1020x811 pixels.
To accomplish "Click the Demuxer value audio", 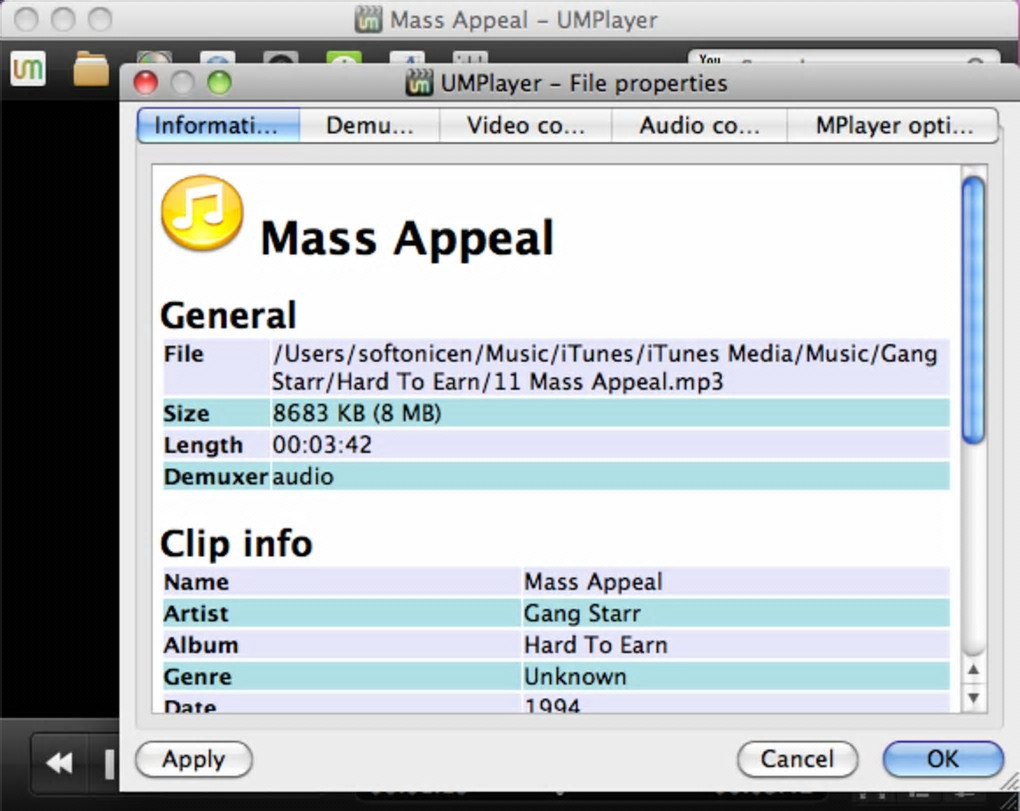I will tap(302, 477).
